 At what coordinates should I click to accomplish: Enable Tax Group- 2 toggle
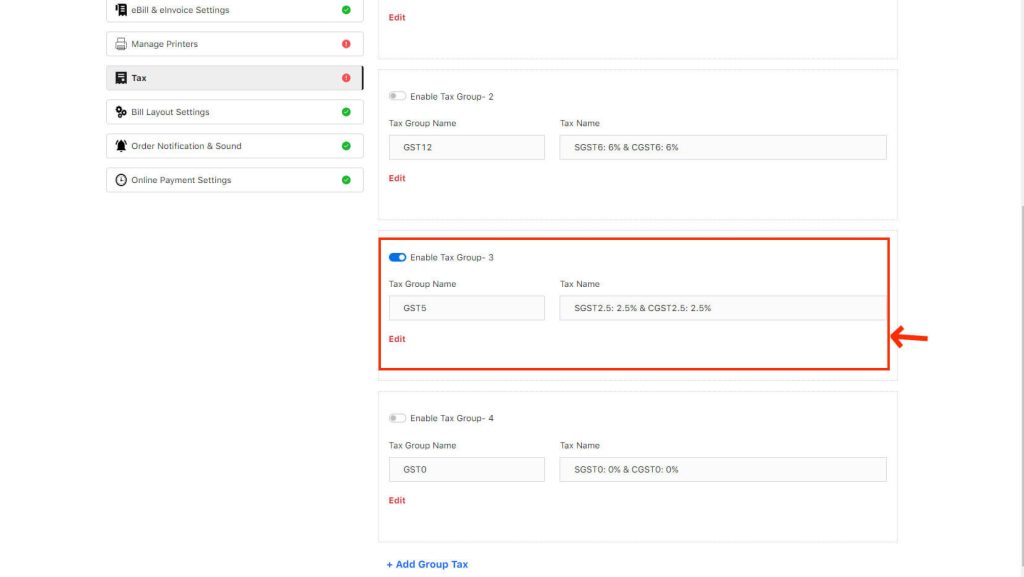click(x=397, y=96)
